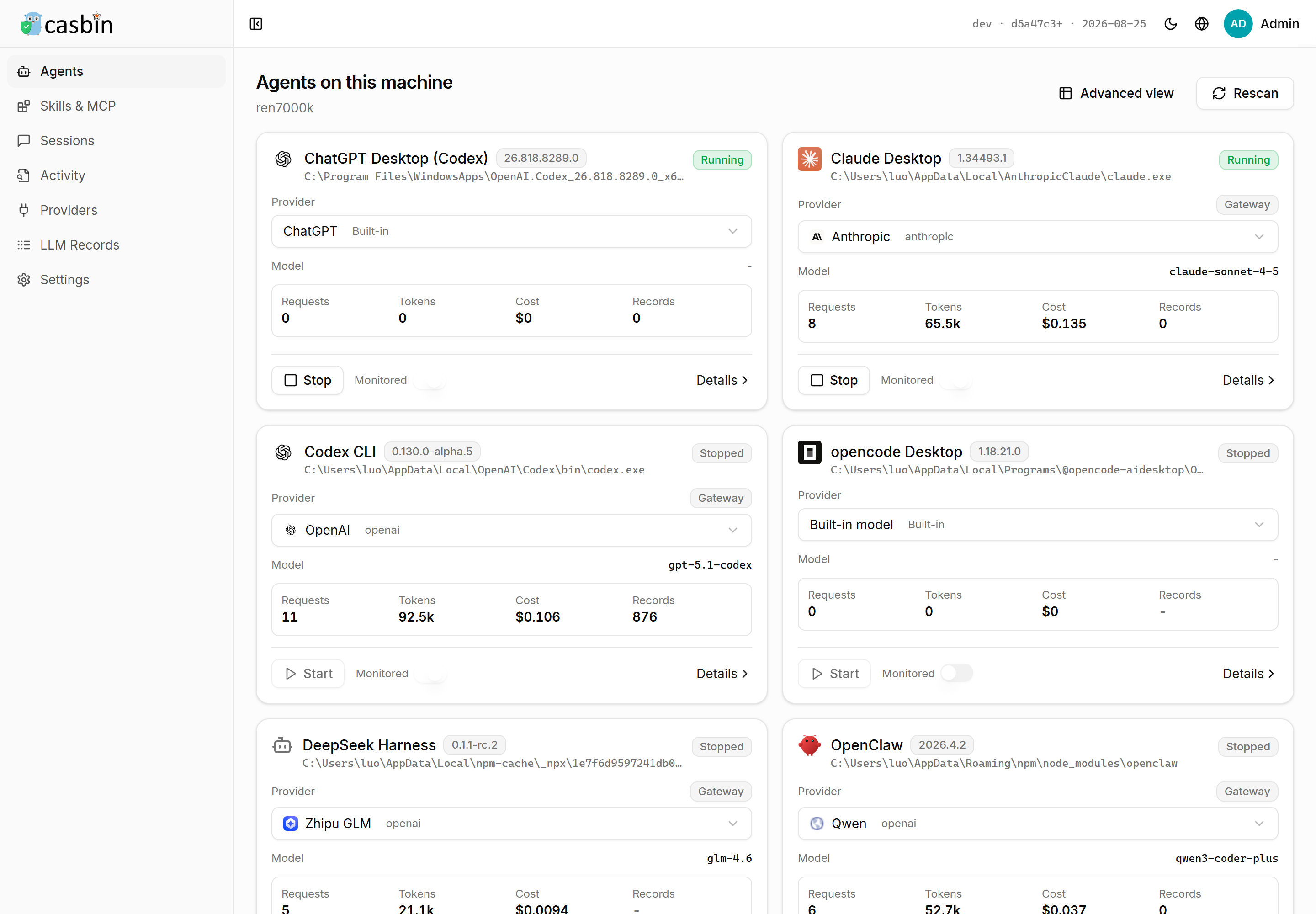Viewport: 1316px width, 914px height.
Task: Click model name 'qwen3-coder-plus'
Action: pos(1226,858)
